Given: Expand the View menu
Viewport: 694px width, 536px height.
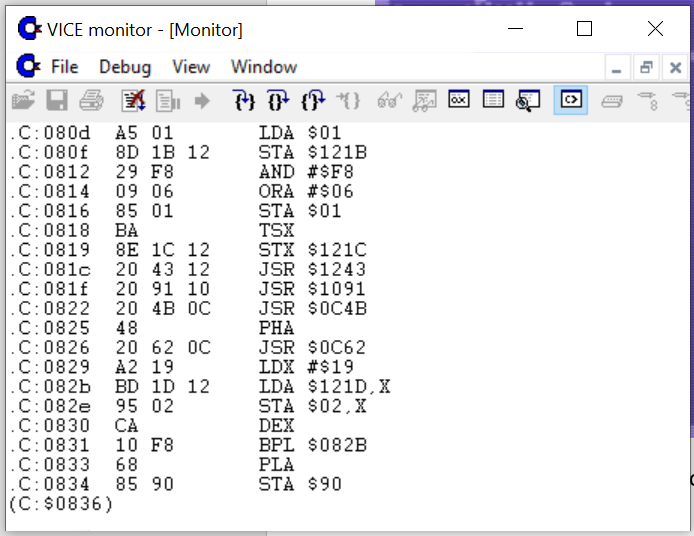Looking at the screenshot, I should click(191, 67).
